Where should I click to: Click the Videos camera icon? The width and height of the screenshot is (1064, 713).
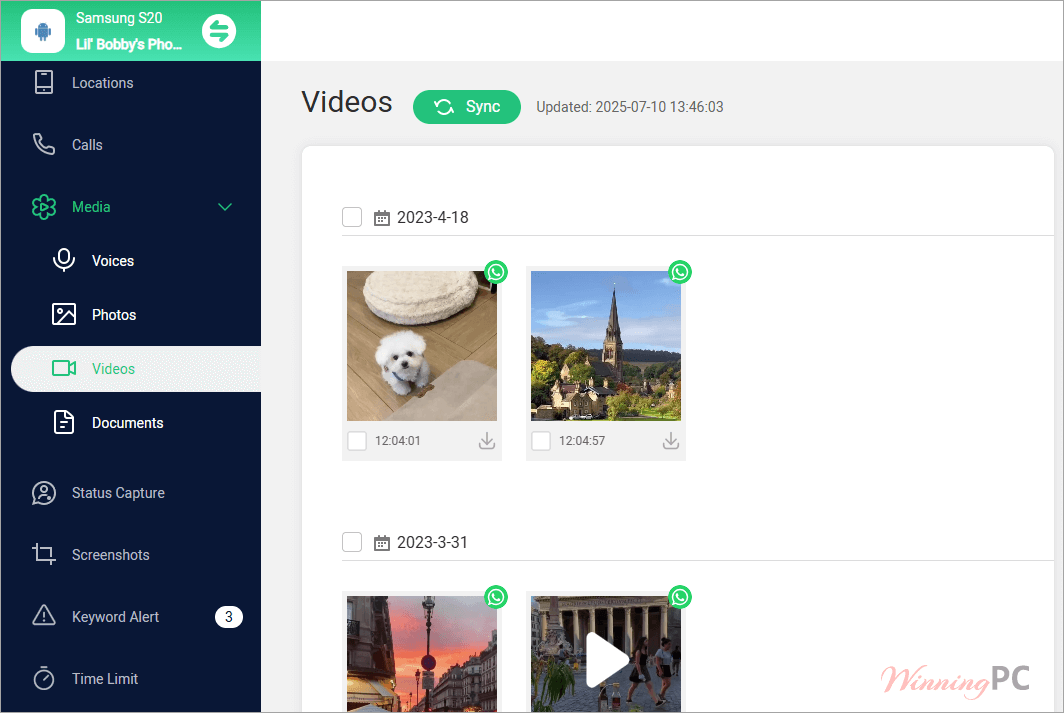(64, 368)
